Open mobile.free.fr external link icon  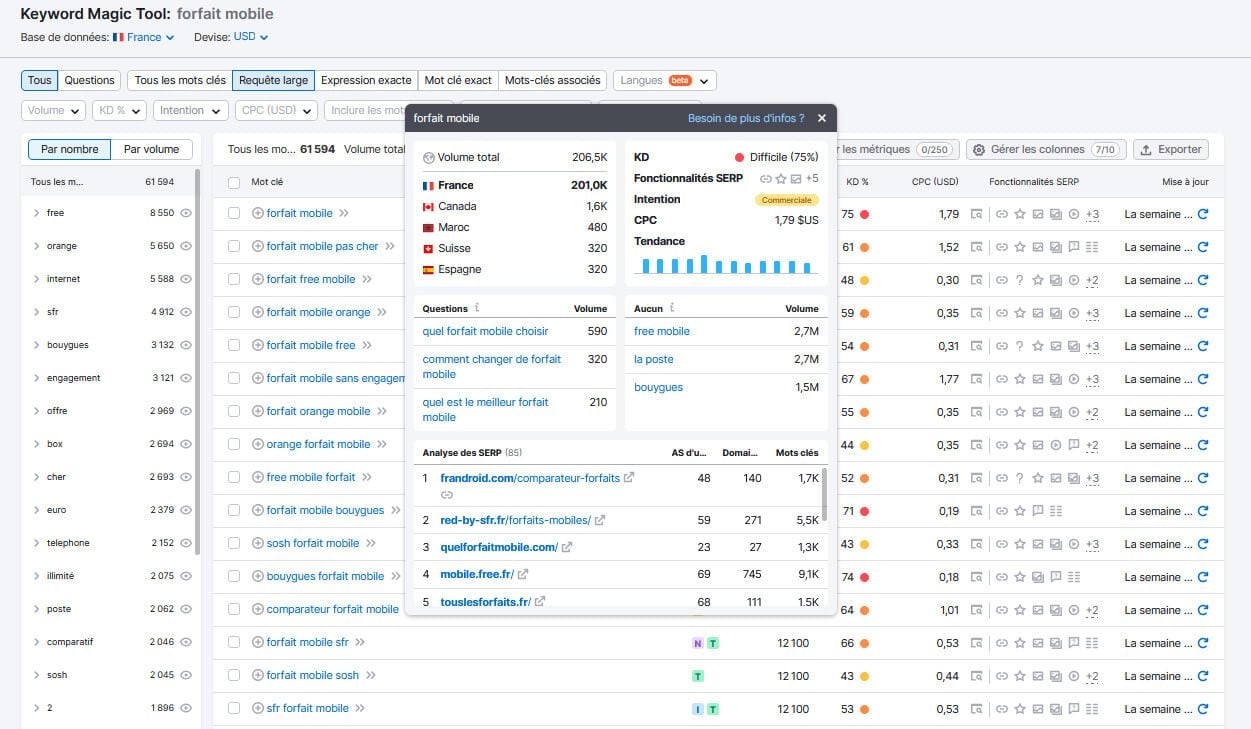click(x=523, y=574)
